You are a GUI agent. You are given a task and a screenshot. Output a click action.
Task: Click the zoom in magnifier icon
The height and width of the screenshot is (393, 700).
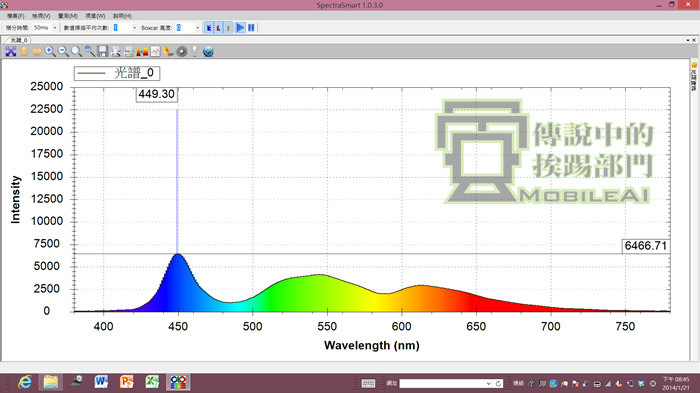pyautogui.click(x=50, y=51)
